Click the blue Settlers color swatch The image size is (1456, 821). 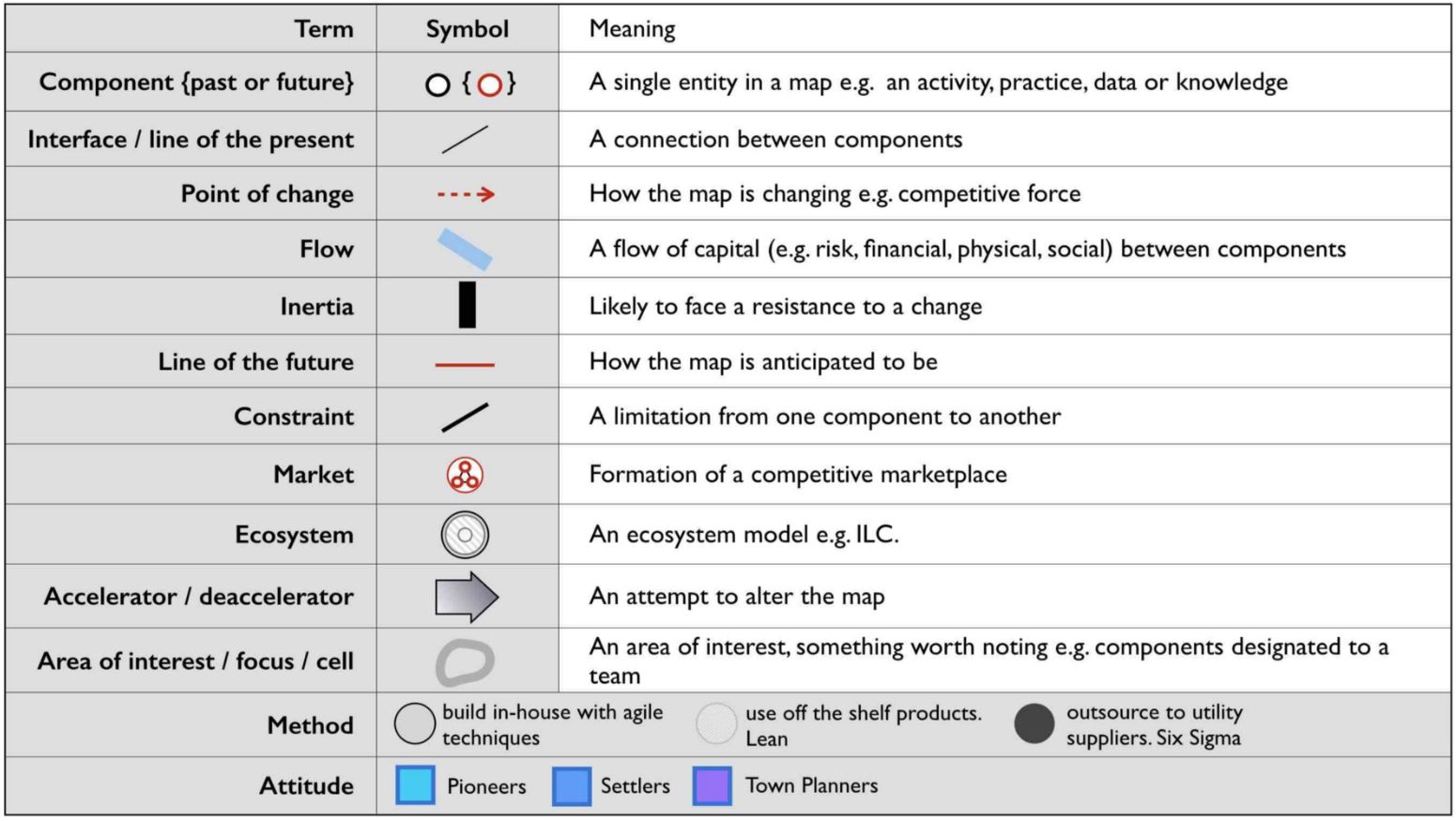click(572, 786)
